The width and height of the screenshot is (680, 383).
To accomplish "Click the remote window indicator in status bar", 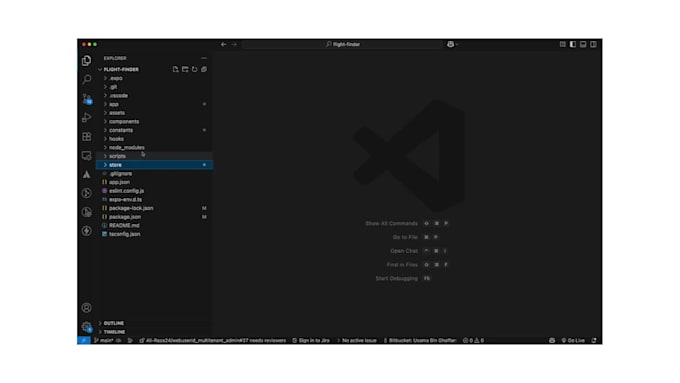I will [x=84, y=340].
